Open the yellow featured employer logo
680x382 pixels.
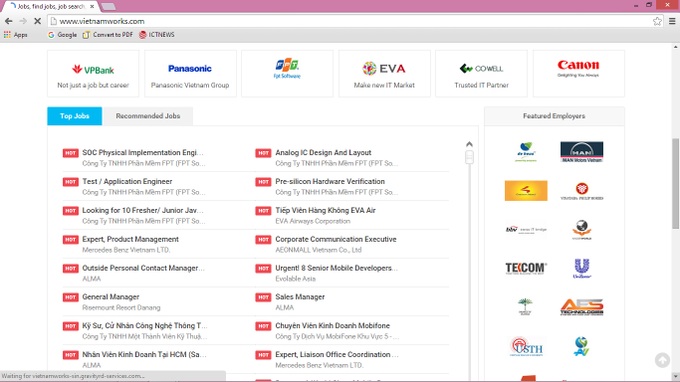[x=526, y=191]
